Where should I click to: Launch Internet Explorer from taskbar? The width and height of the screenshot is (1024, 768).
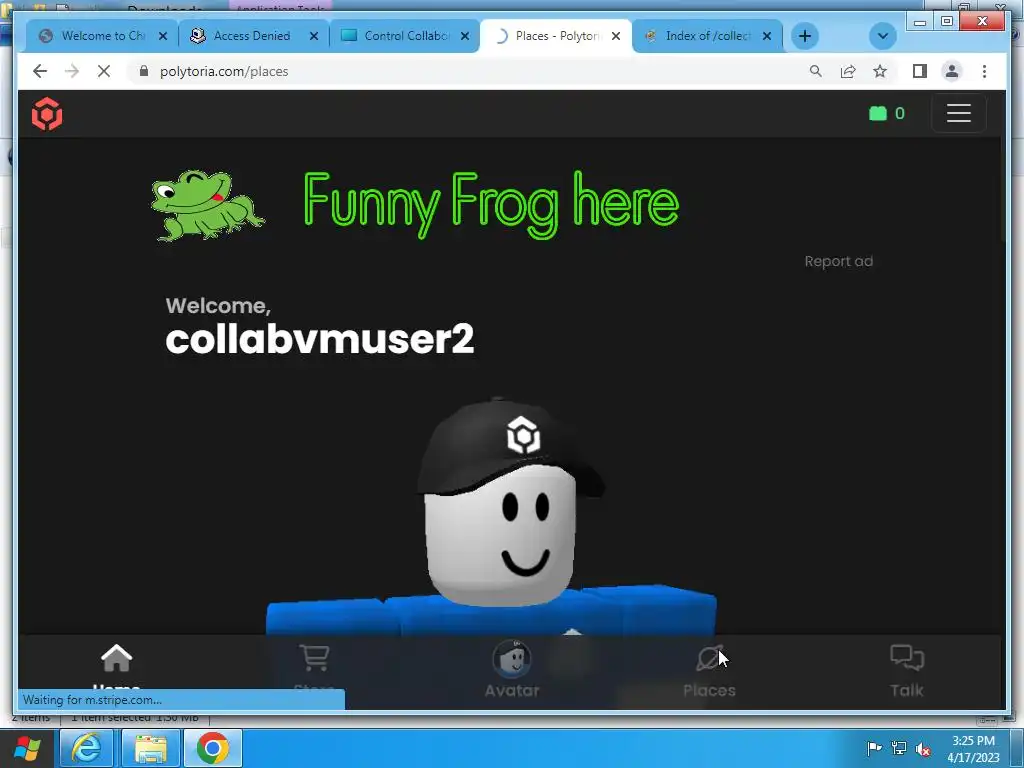[x=86, y=748]
